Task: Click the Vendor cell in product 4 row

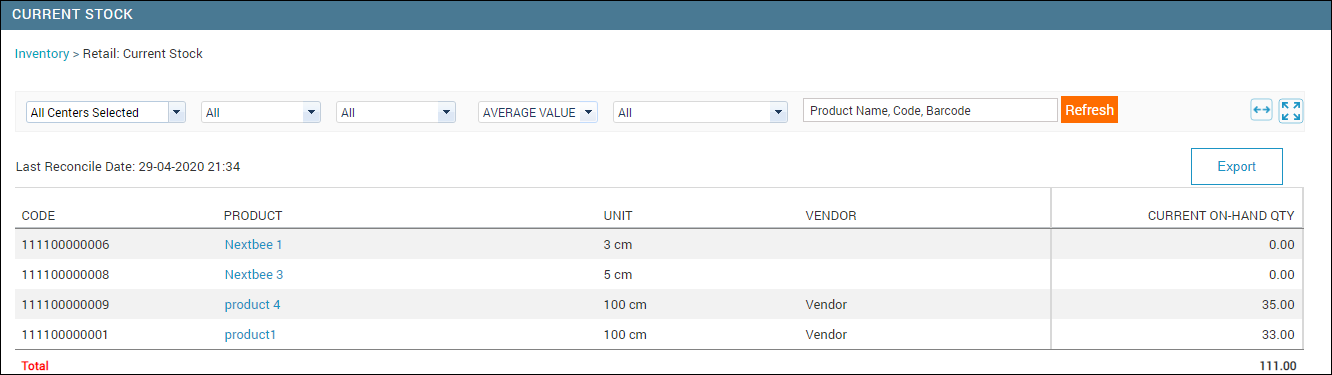Action: pyautogui.click(x=826, y=304)
